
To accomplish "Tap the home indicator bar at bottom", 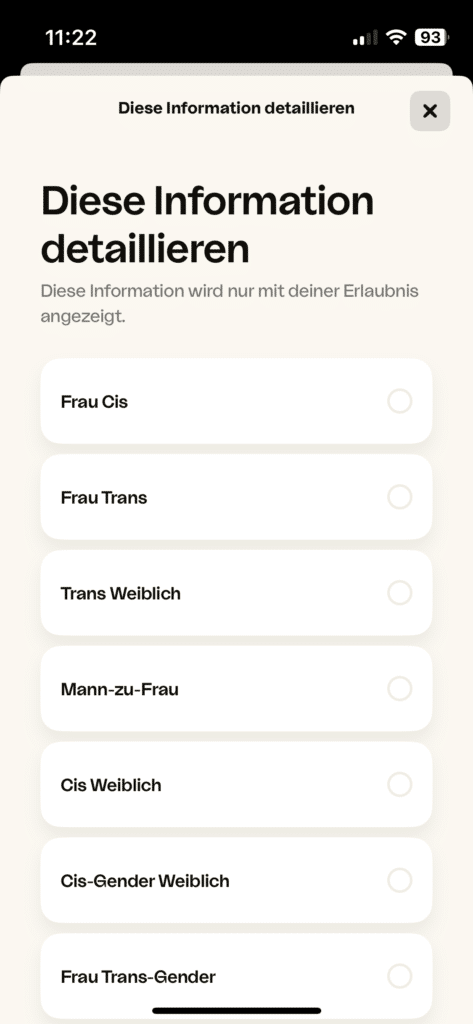I will pos(236,1010).
